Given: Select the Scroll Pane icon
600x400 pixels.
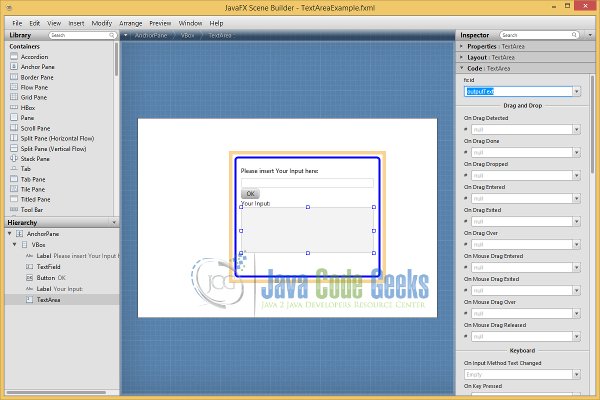Looking at the screenshot, I should pos(14,128).
